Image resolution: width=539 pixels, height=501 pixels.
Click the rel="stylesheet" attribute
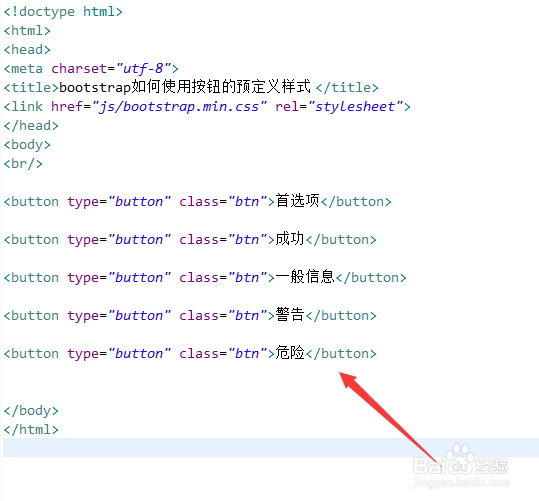tap(339, 107)
